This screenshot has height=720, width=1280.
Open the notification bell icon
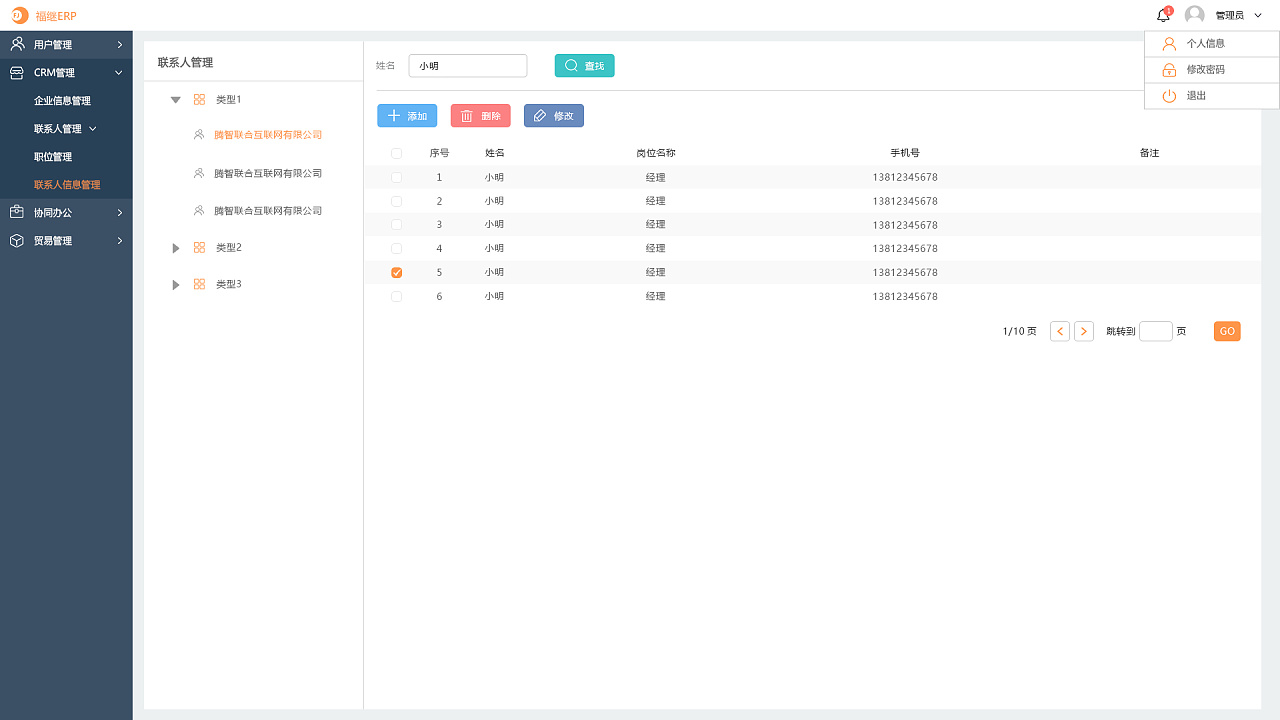[1163, 15]
